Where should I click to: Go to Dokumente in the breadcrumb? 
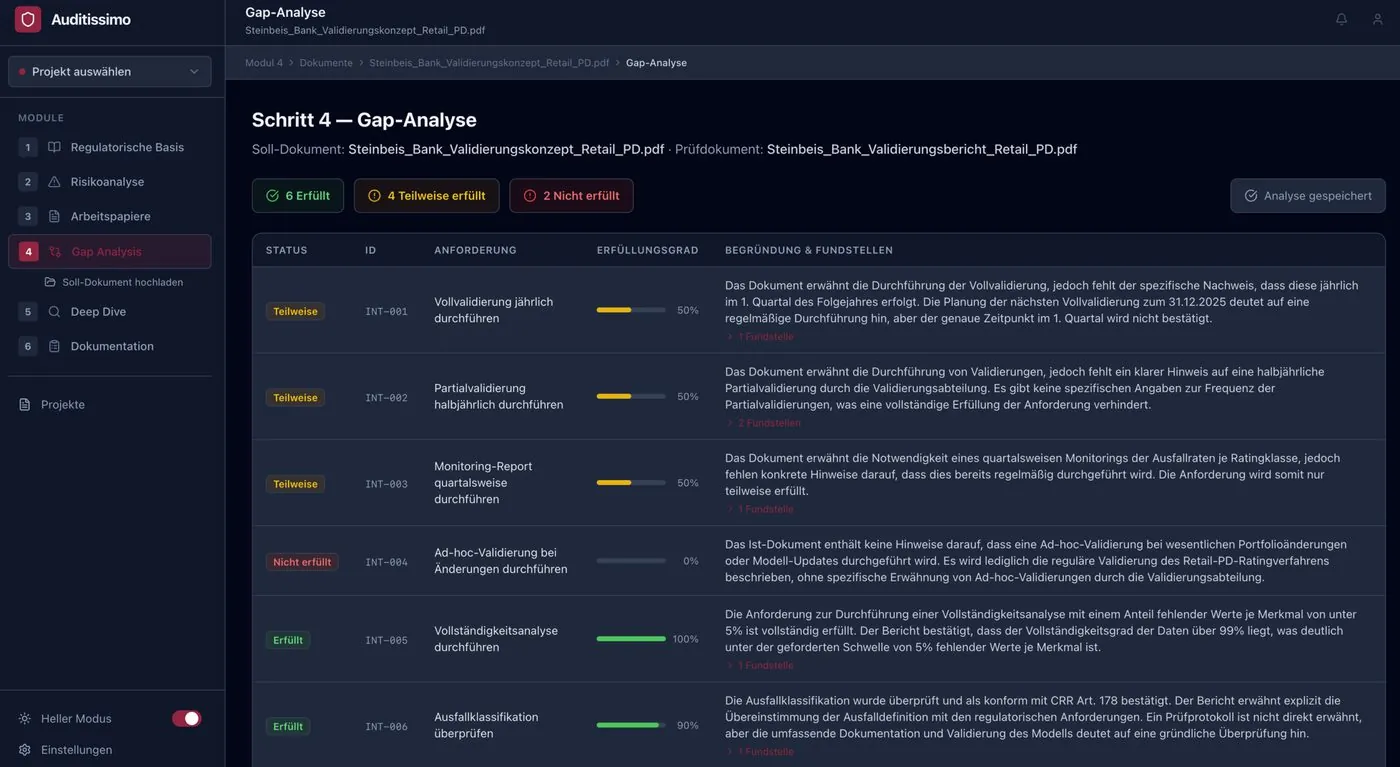tap(326, 63)
